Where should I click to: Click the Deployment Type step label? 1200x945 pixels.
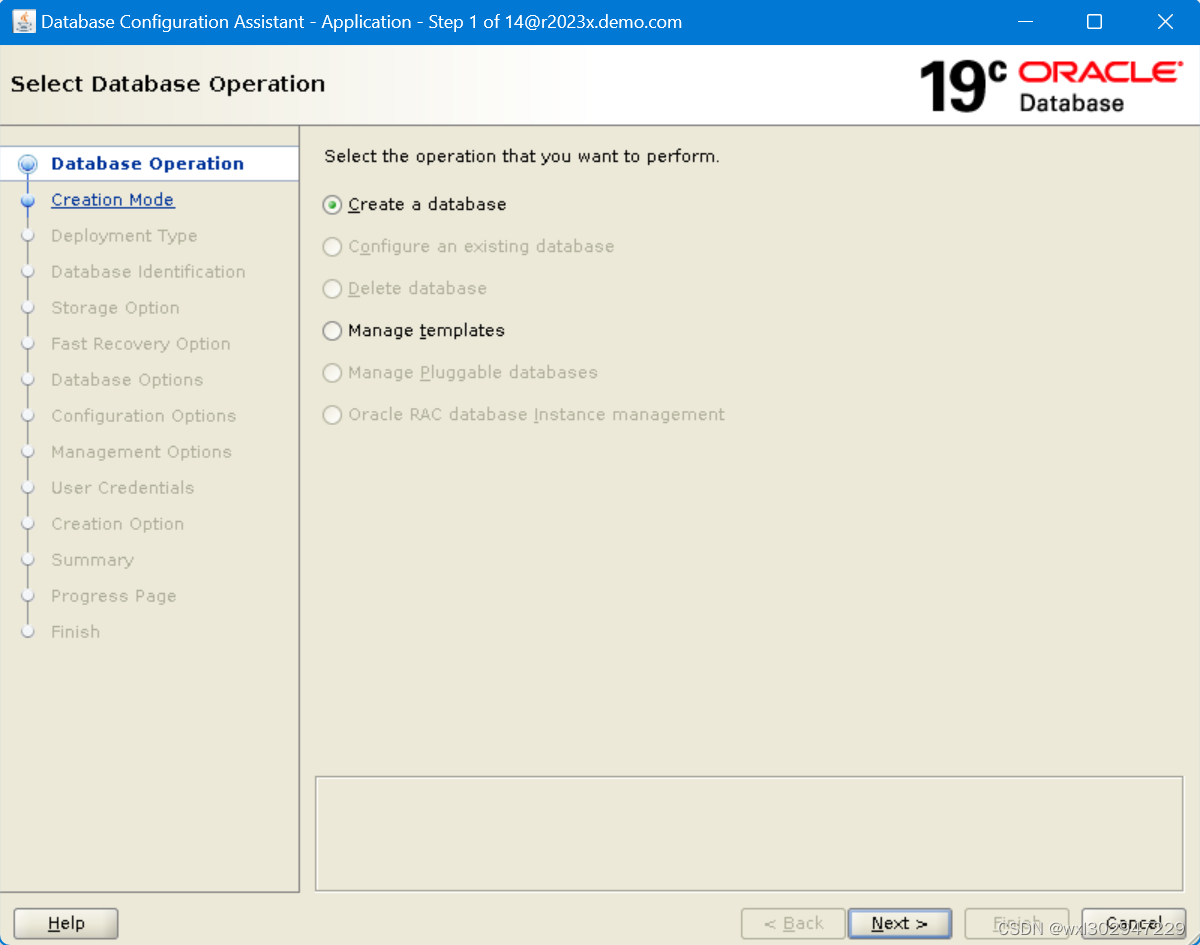[124, 236]
